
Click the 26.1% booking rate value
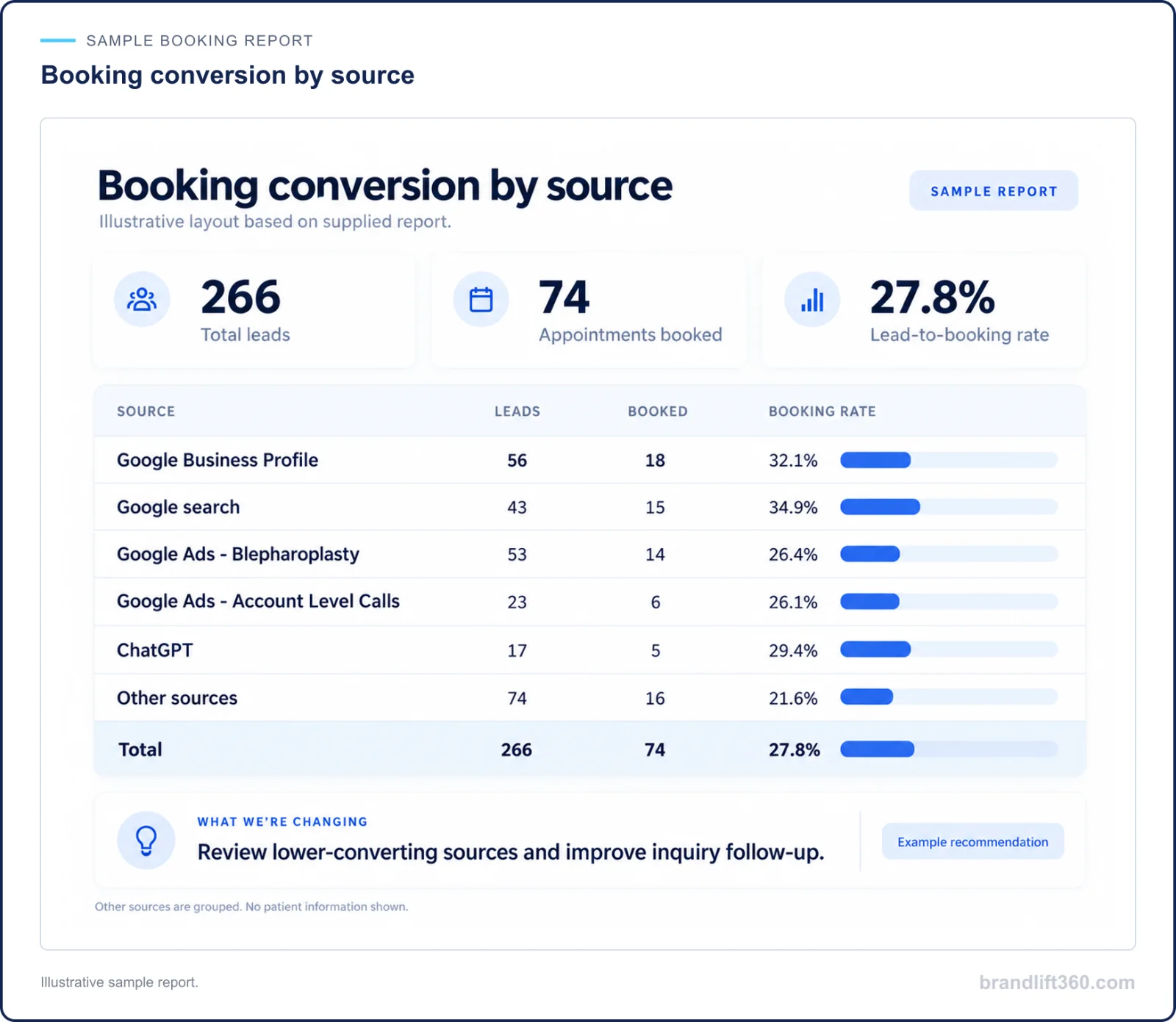tap(793, 602)
